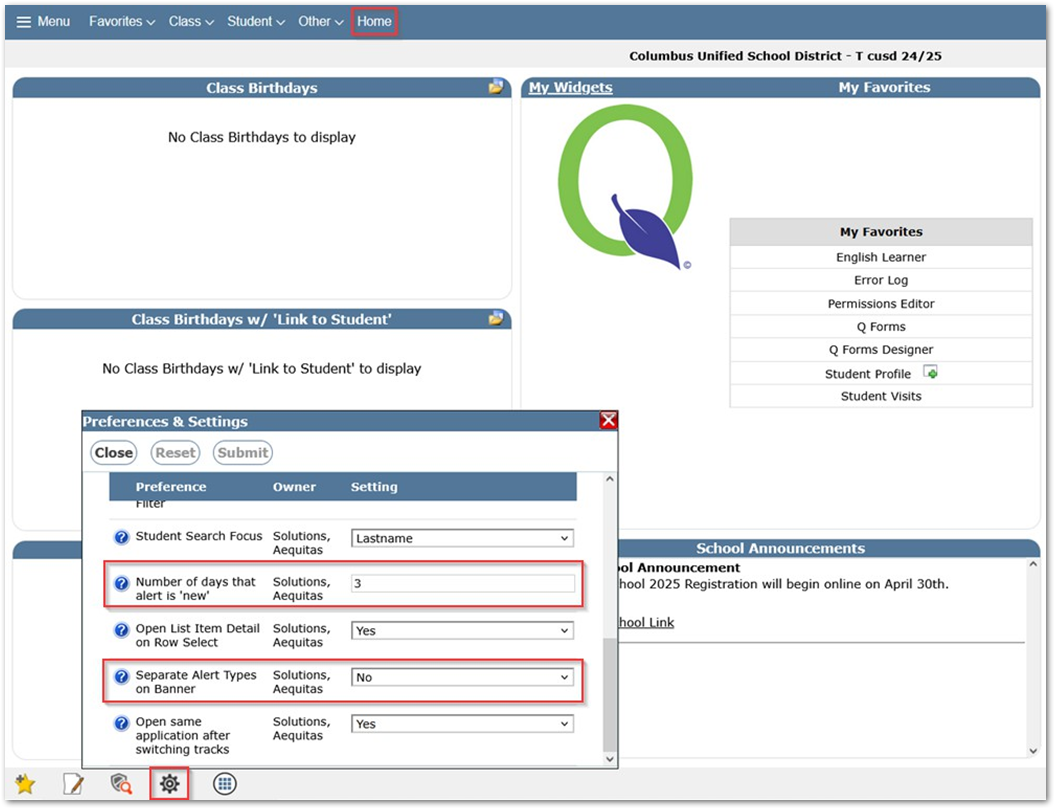This screenshot has height=809, width=1055.
Task: Open Error Log favorite
Action: 880,280
